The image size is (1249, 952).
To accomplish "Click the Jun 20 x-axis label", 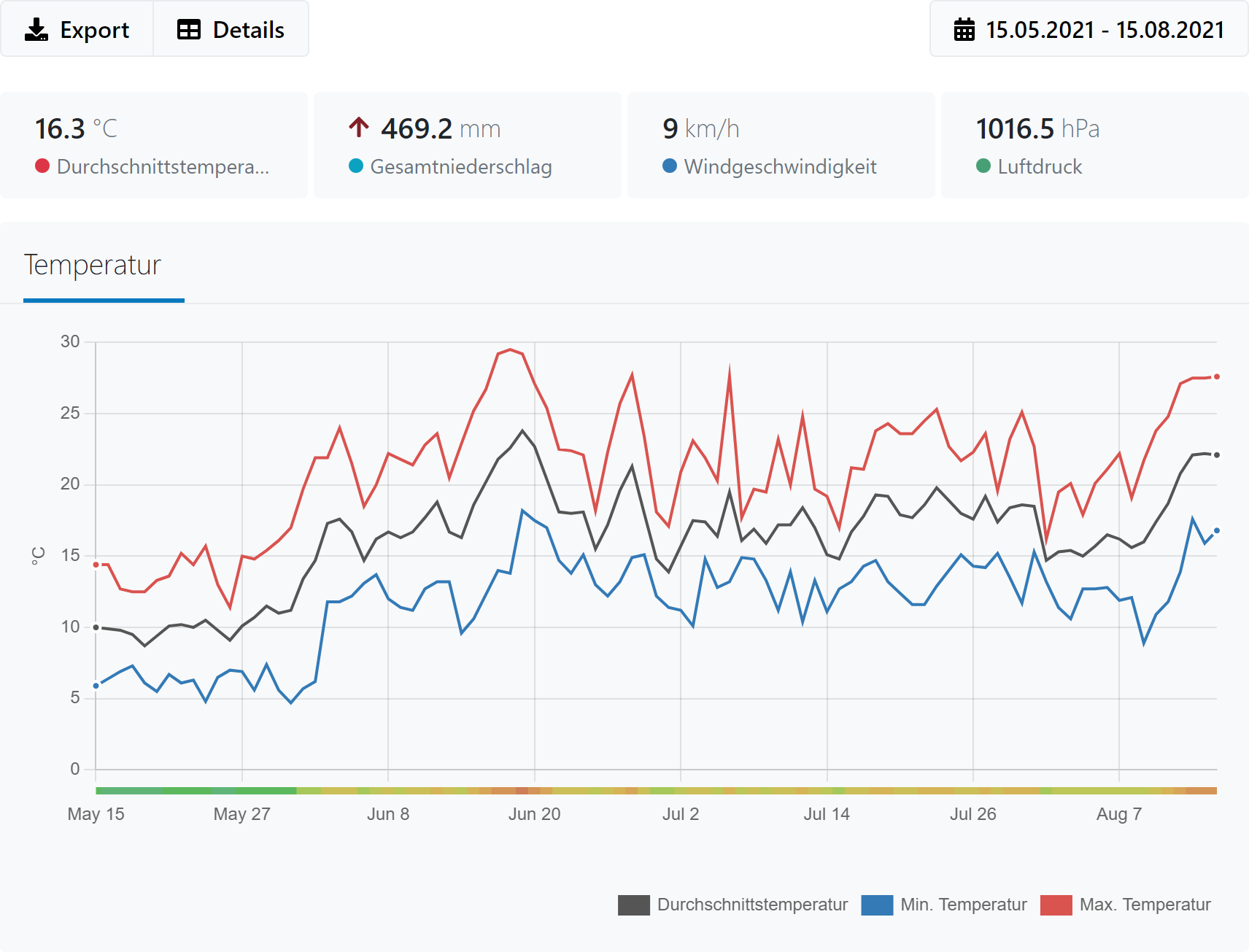I will [x=535, y=814].
